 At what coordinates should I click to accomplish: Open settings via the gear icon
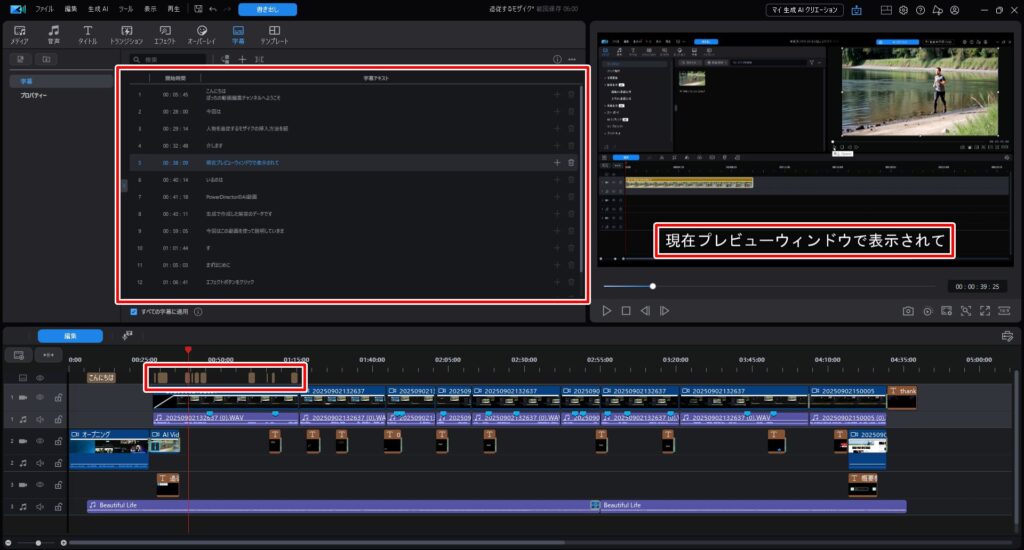tap(903, 9)
